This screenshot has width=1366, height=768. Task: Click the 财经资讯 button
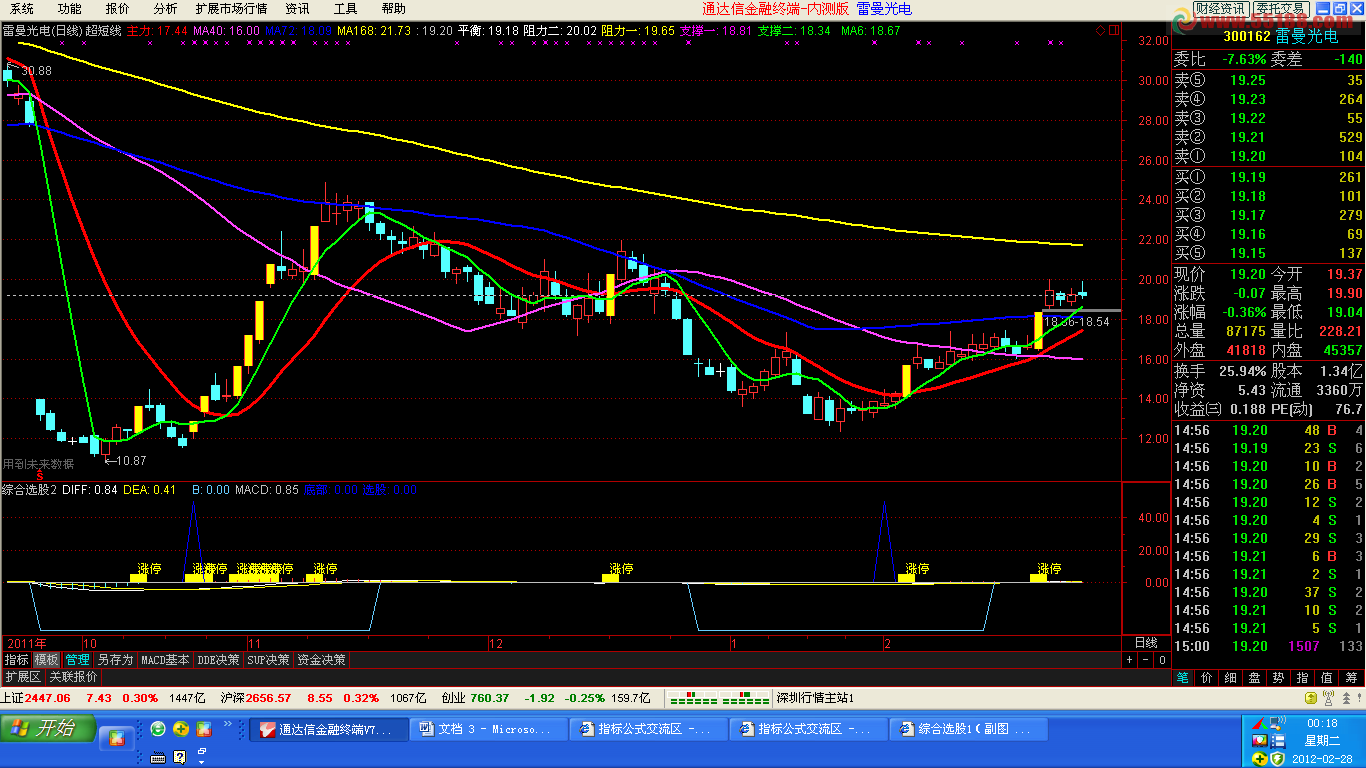(x=1219, y=8)
